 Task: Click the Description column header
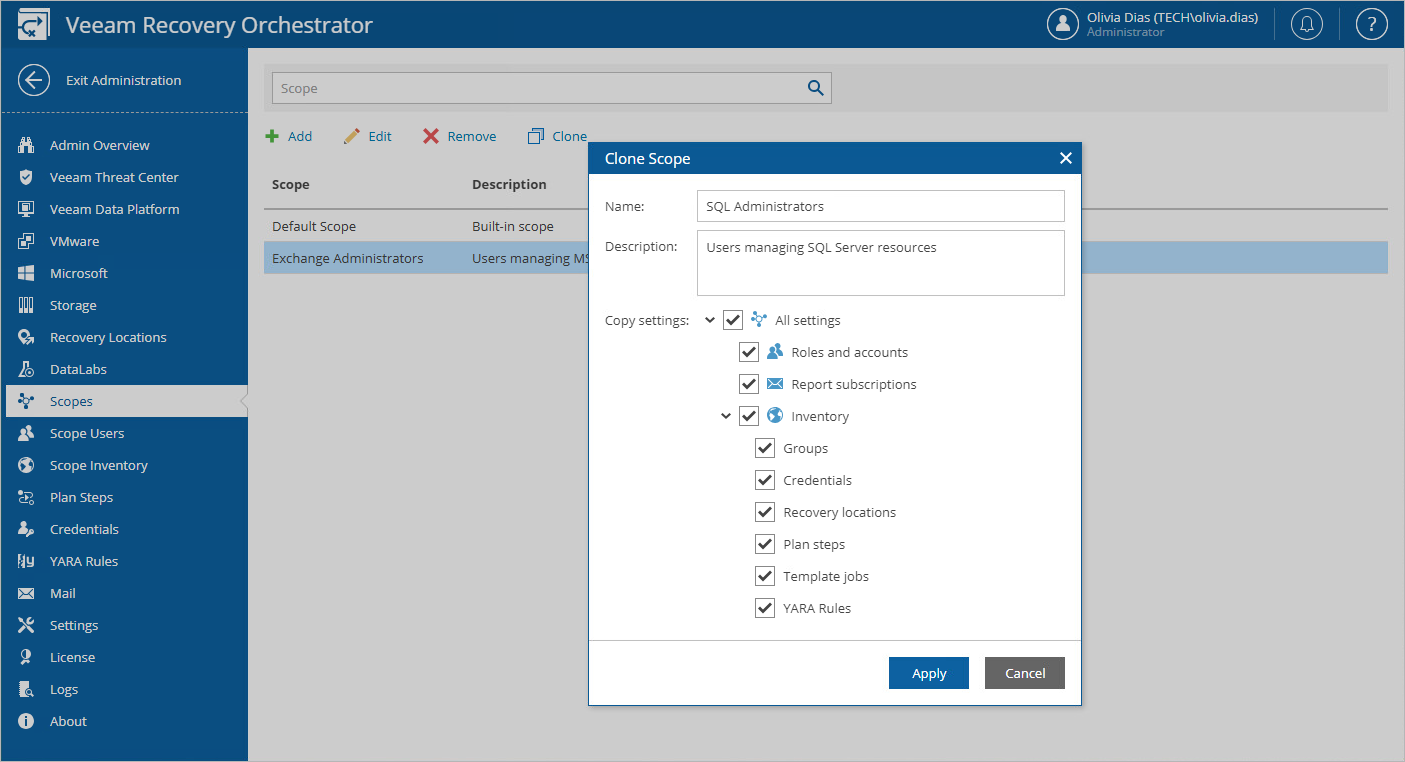(509, 184)
